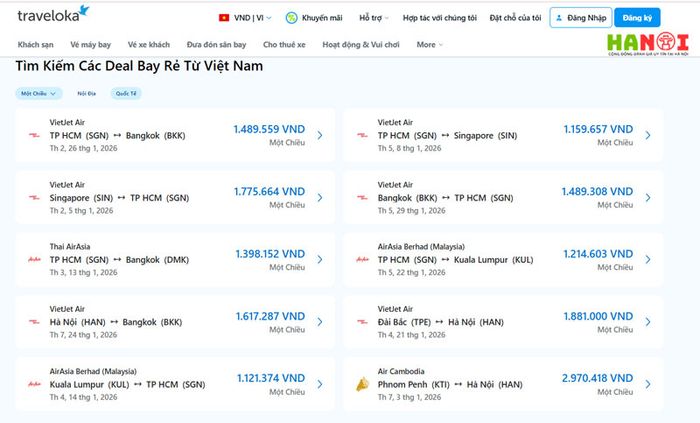Select the Vé máy bay tab
Image resolution: width=700 pixels, height=423 pixels.
(91, 45)
